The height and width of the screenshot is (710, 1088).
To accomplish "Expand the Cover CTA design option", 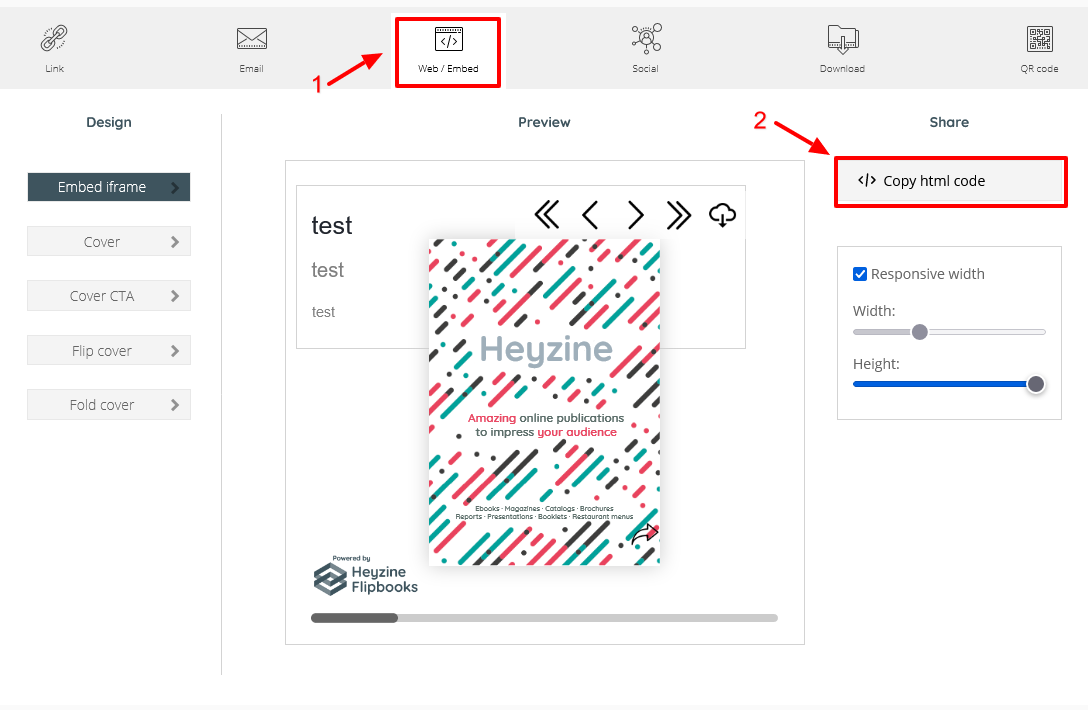I will pyautogui.click(x=109, y=296).
